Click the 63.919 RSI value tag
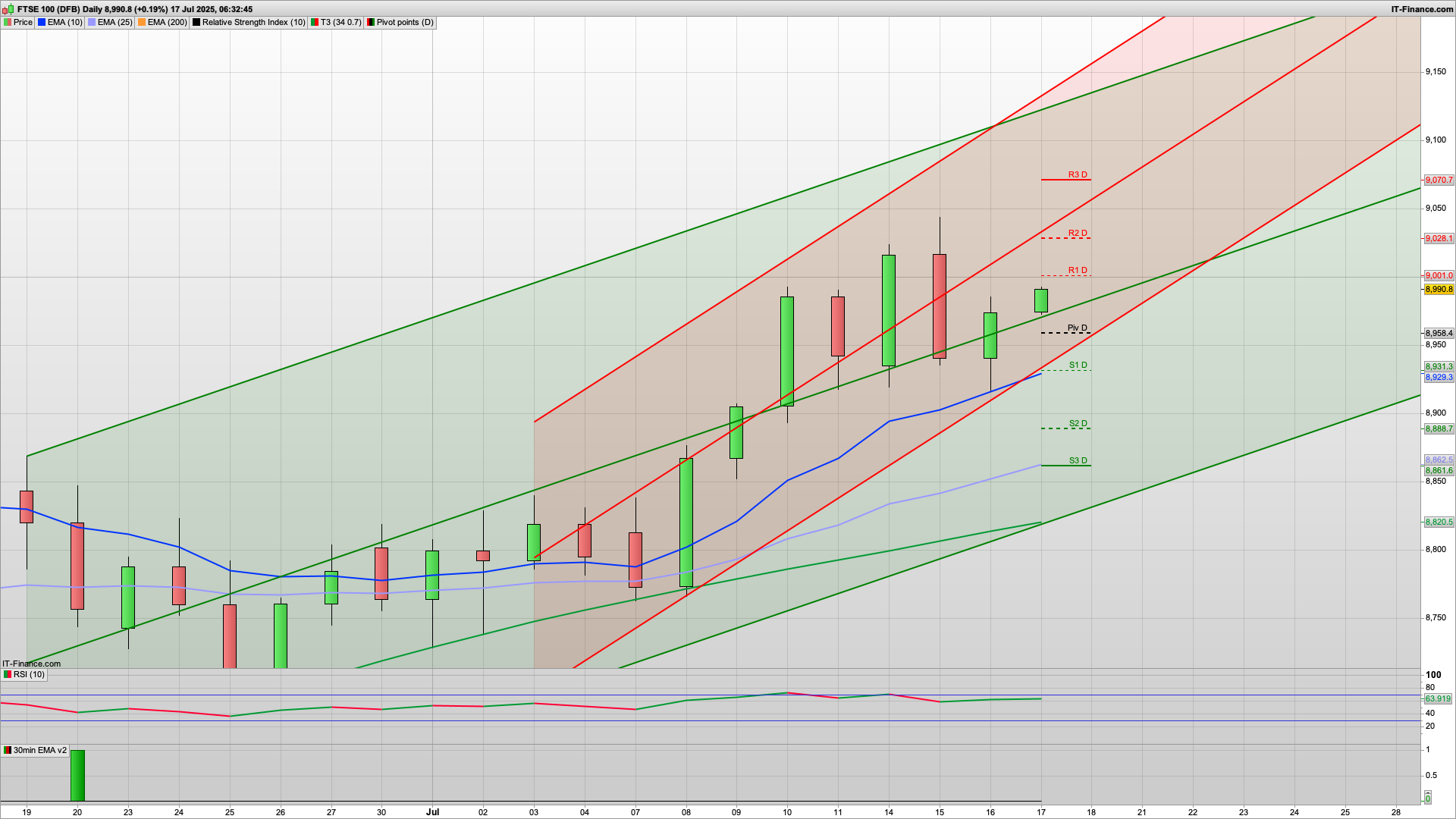This screenshot has width=1456, height=819. point(1438,699)
